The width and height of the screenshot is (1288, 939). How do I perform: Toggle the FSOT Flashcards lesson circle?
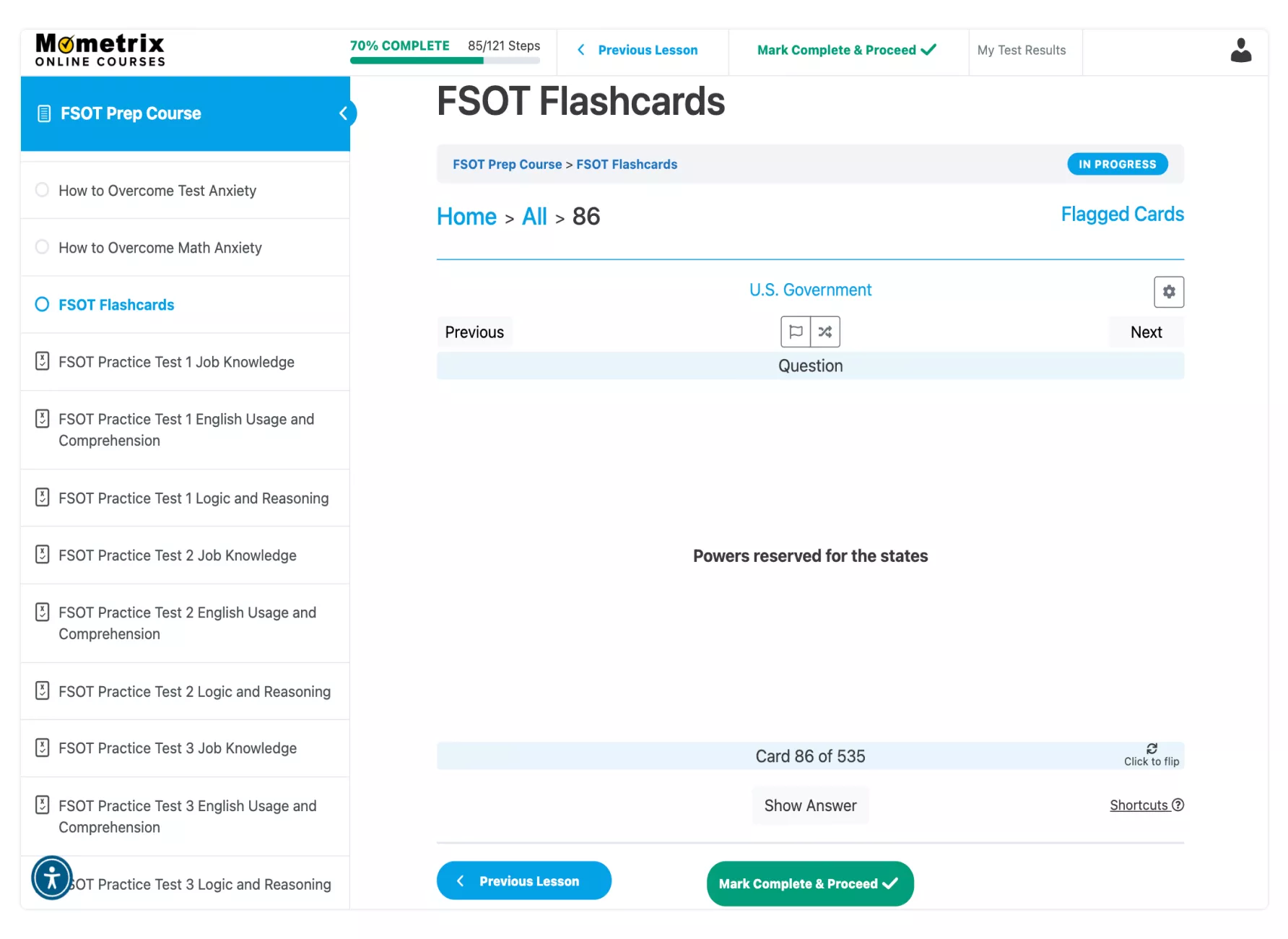pyautogui.click(x=43, y=304)
